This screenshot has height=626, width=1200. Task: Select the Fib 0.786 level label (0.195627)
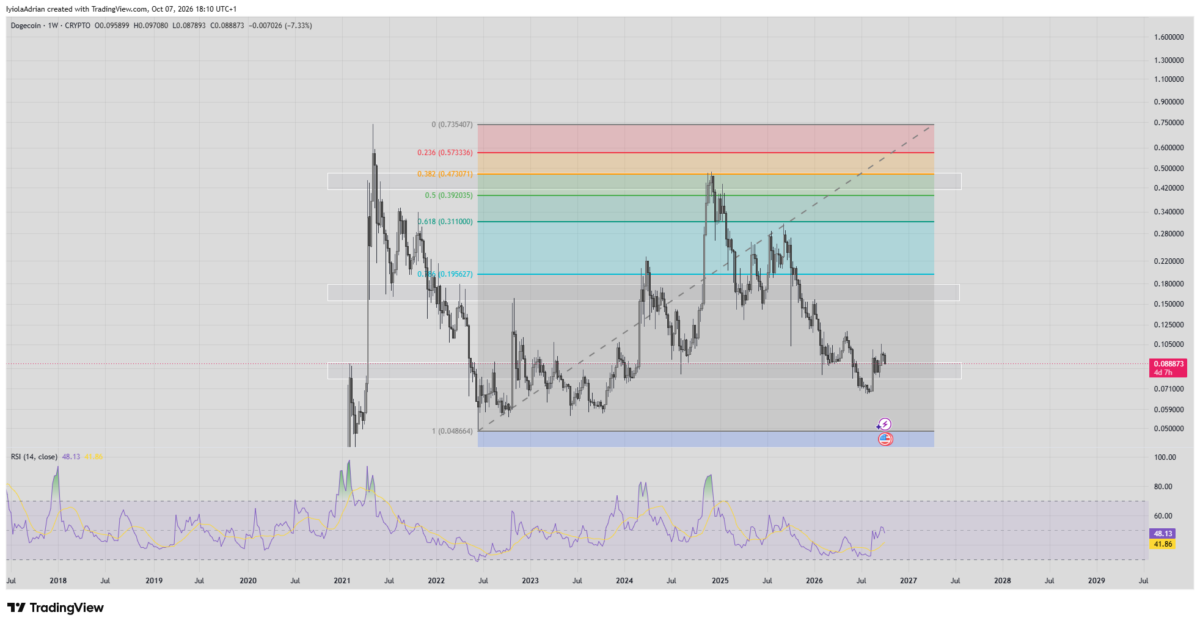click(x=445, y=274)
